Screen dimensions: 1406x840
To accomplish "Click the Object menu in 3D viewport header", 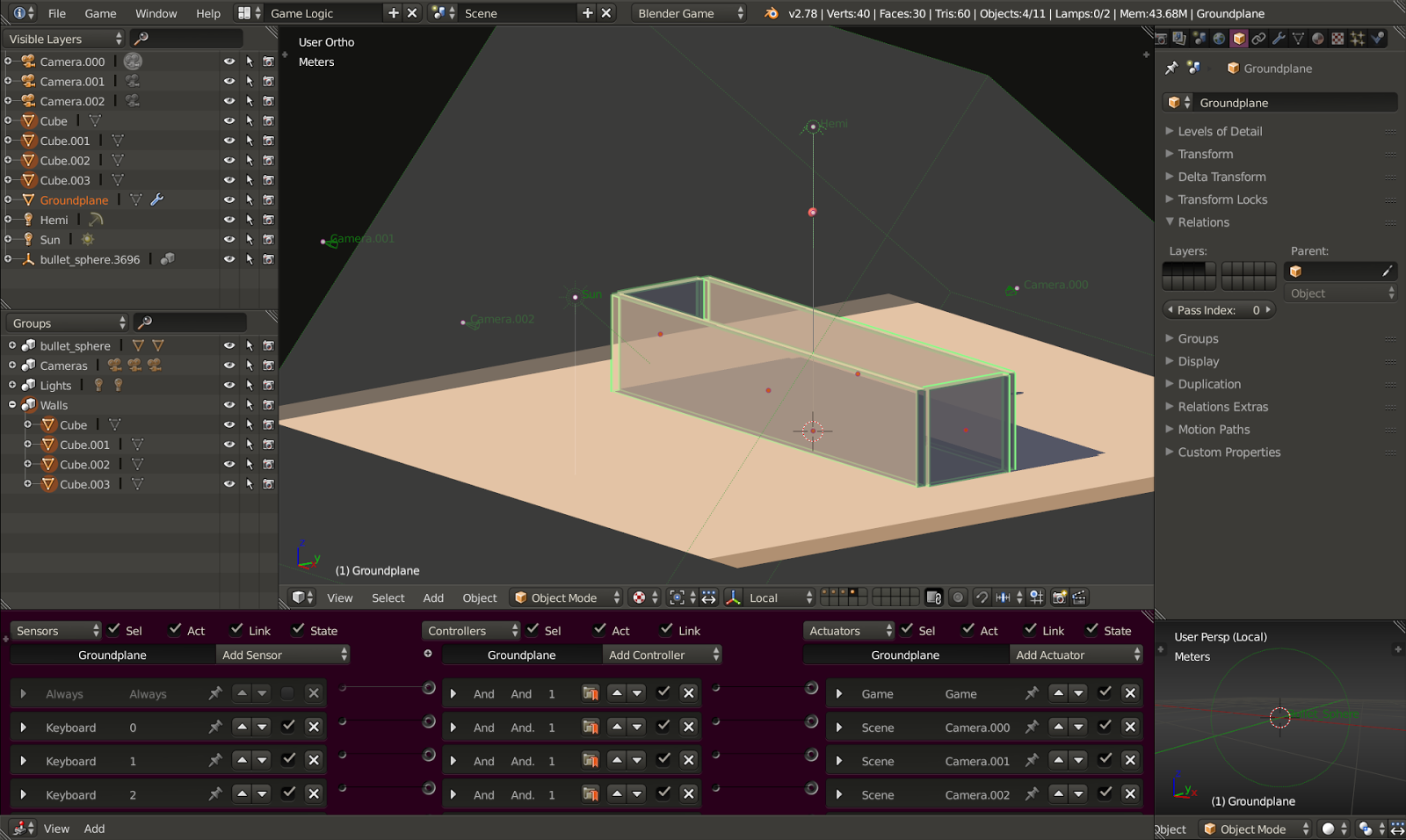I will pos(479,597).
